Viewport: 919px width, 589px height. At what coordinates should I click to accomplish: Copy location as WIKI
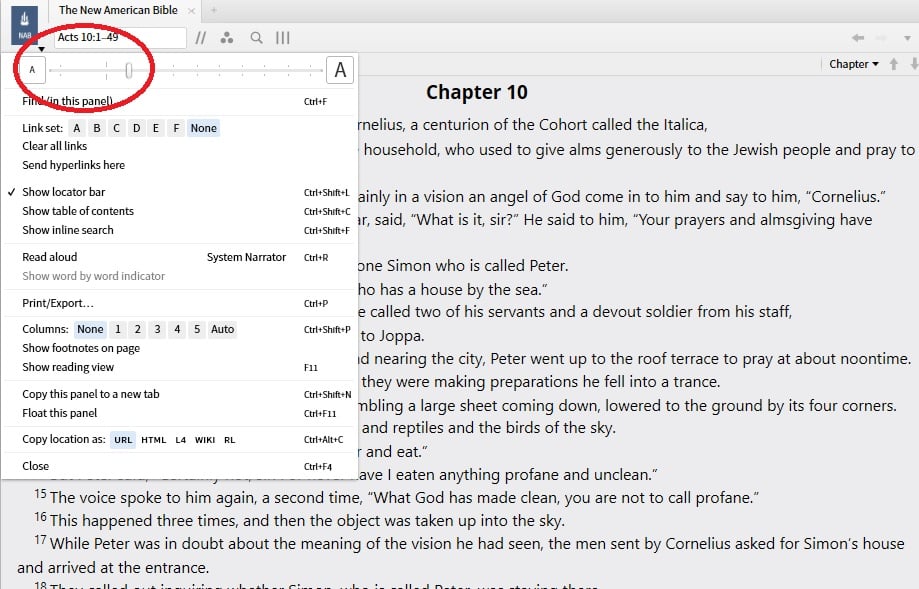click(205, 440)
